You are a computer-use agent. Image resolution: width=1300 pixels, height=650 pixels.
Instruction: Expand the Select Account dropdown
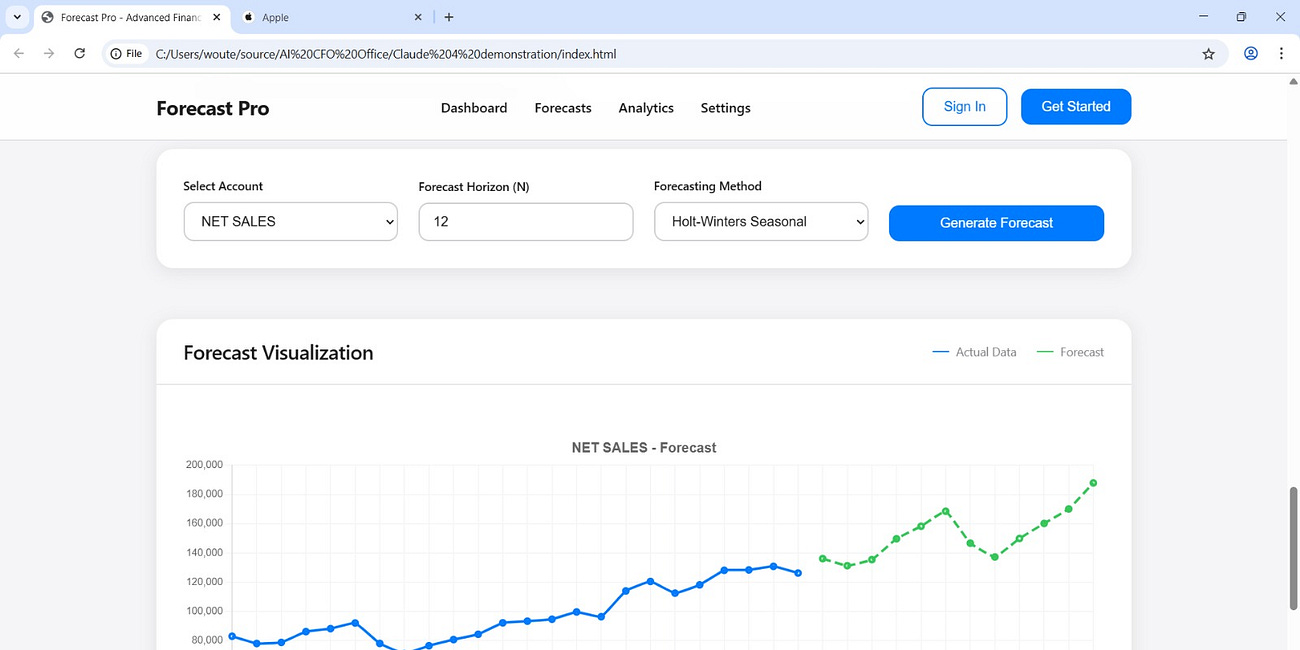pos(291,222)
